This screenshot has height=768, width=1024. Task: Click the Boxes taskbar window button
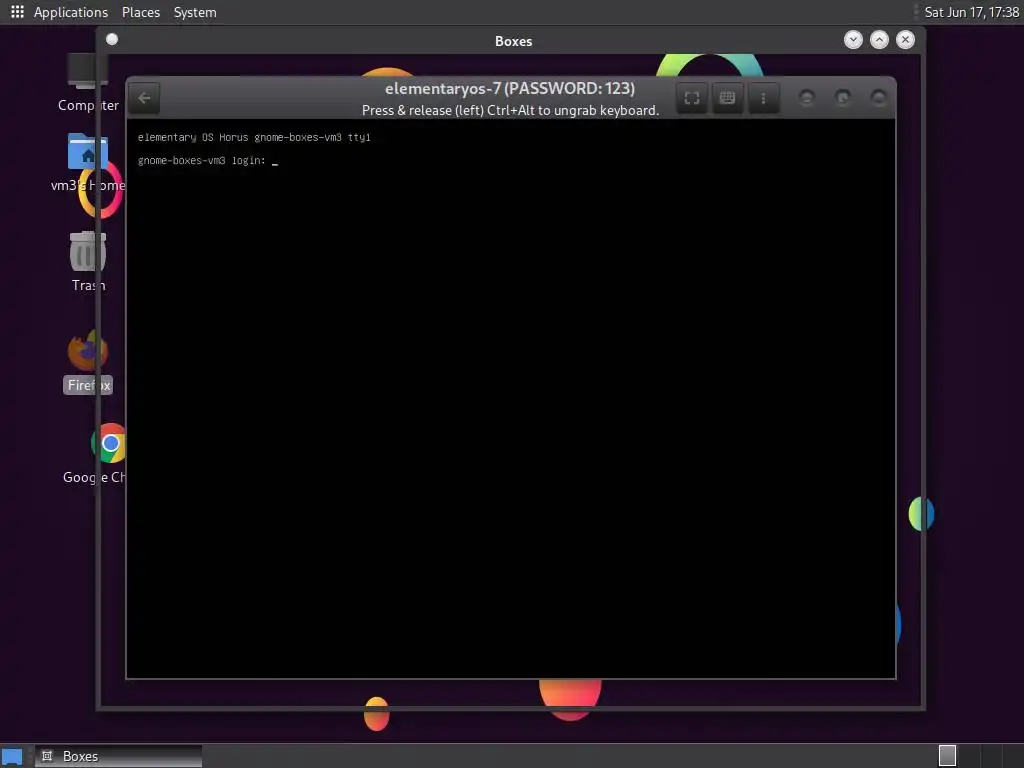118,756
